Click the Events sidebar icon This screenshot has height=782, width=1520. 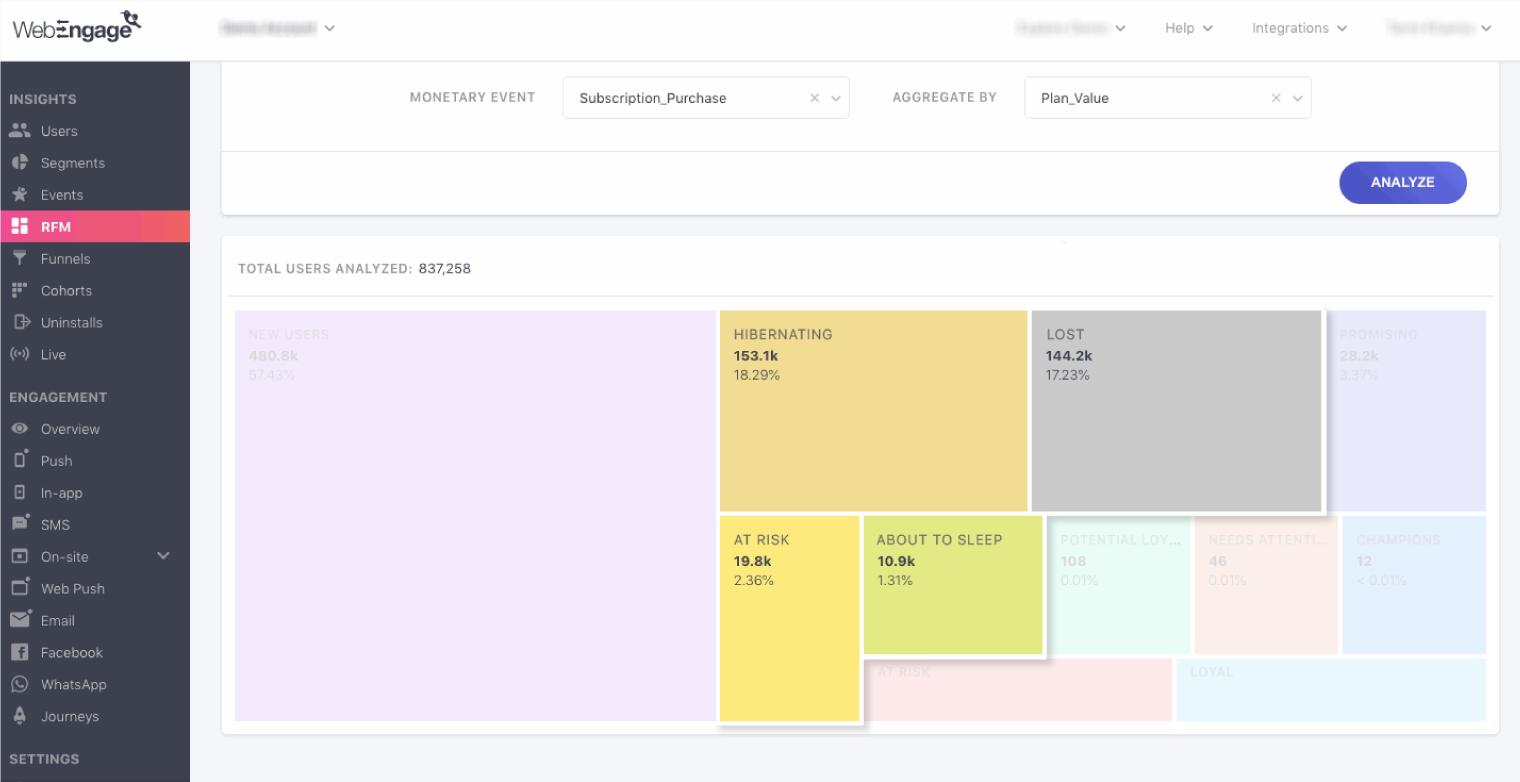(x=22, y=195)
